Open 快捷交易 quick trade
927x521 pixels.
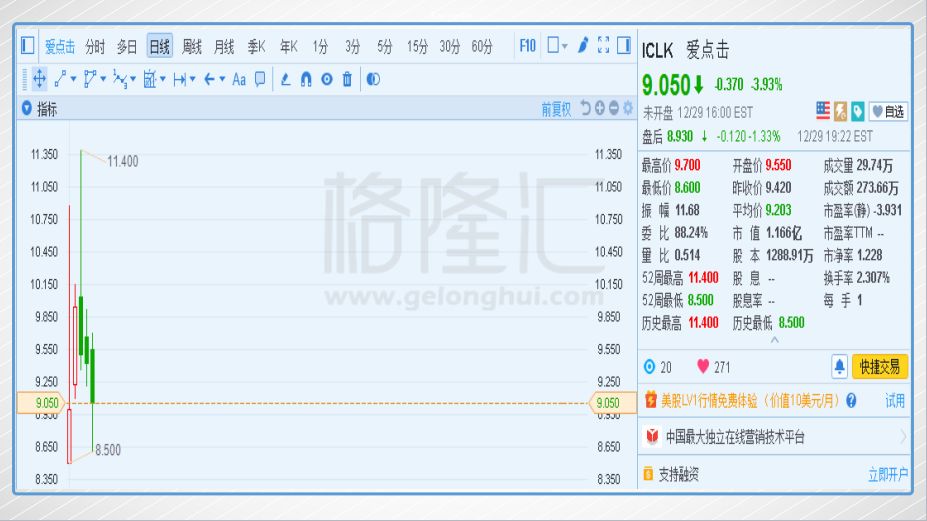(x=880, y=367)
